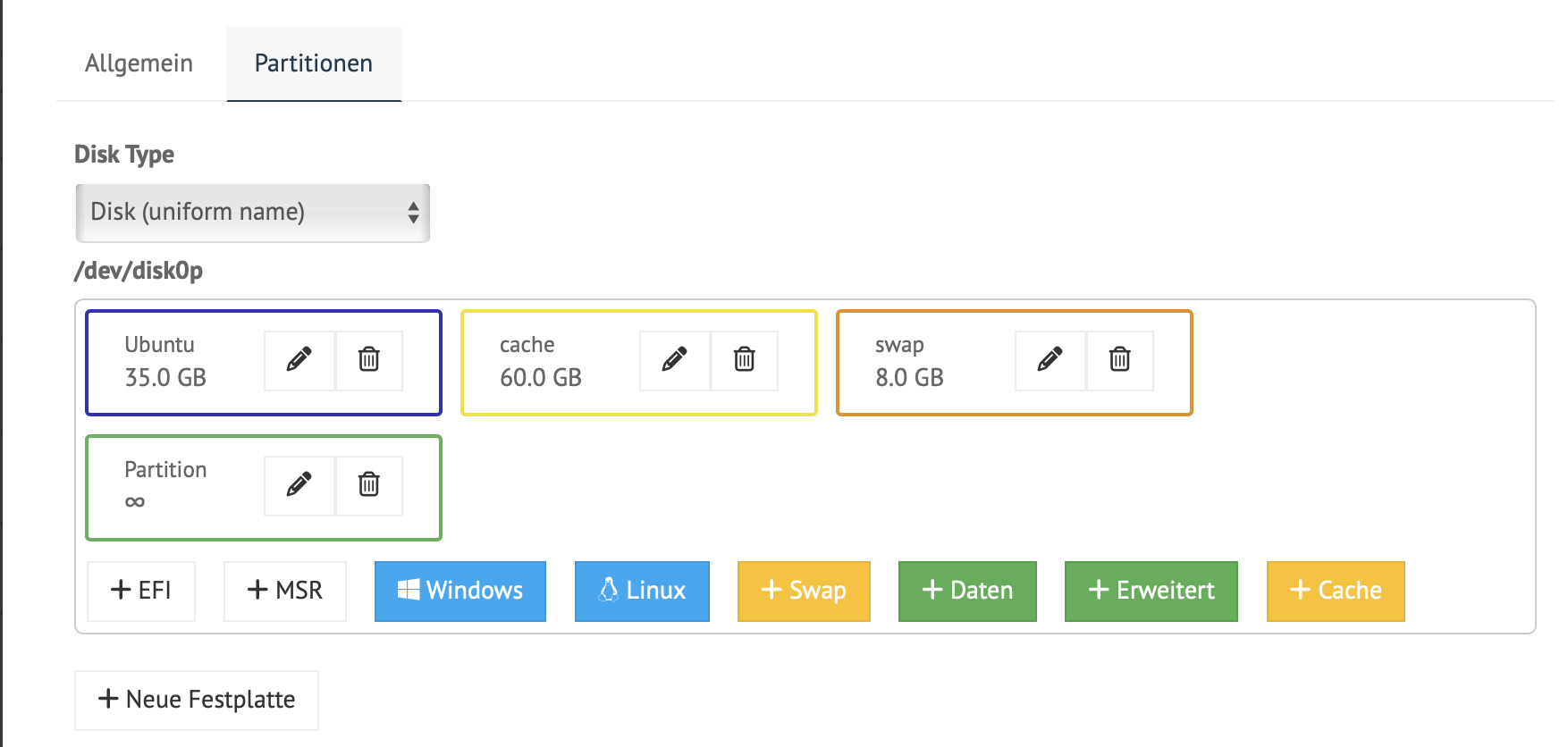Switch to the Allgemein tab
Image resolution: width=1568 pixels, height=747 pixels.
(x=139, y=63)
